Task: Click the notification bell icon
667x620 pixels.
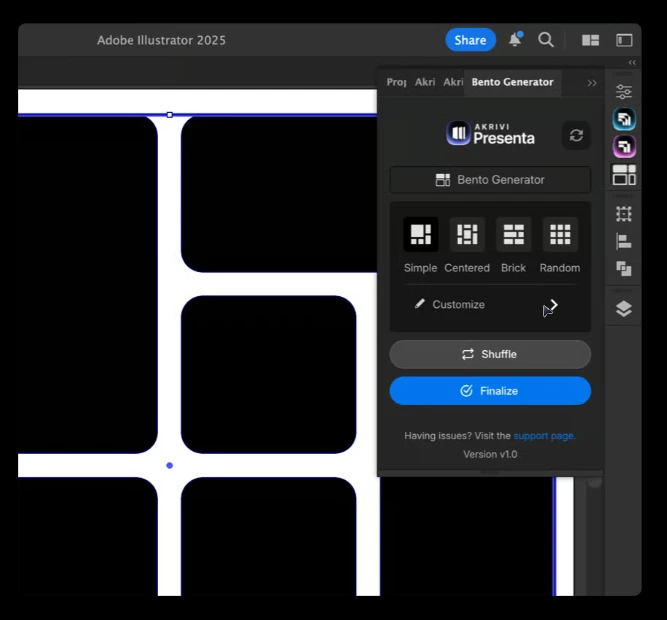Action: [515, 40]
